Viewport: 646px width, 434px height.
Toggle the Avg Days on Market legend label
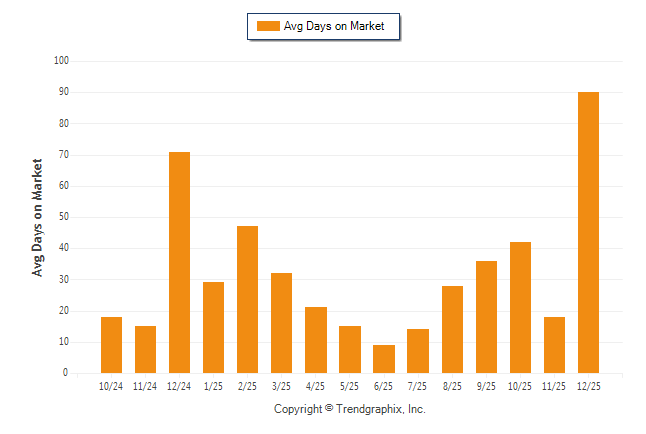pyautogui.click(x=335, y=27)
